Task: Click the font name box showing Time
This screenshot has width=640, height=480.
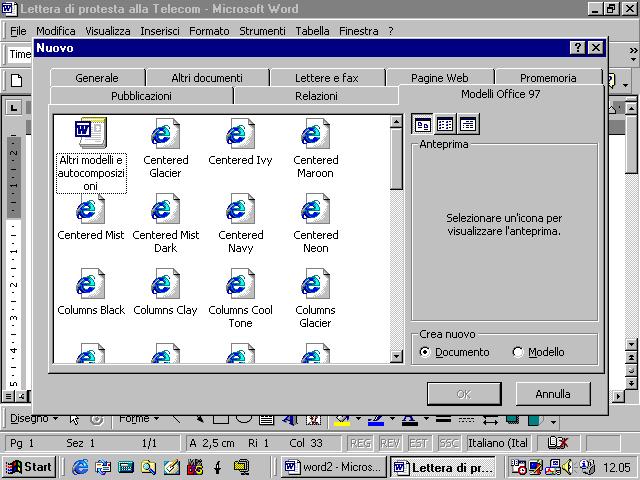Action: [x=20, y=54]
